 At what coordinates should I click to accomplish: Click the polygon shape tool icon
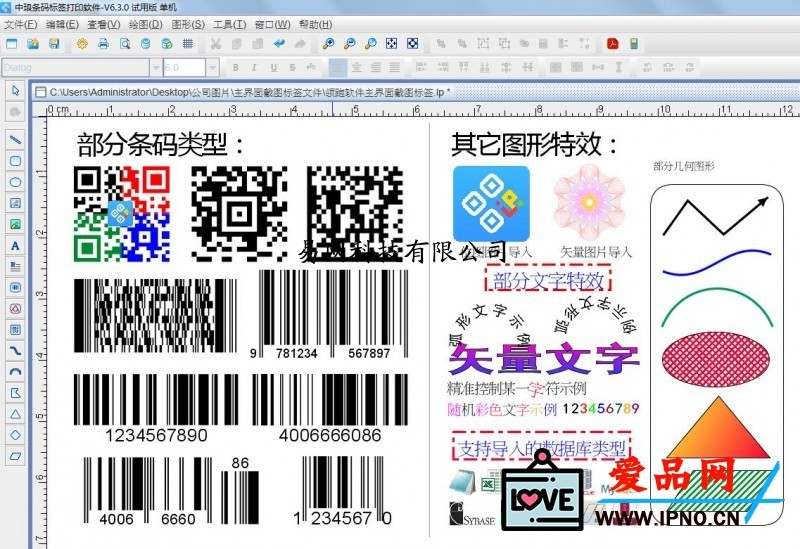coord(15,393)
